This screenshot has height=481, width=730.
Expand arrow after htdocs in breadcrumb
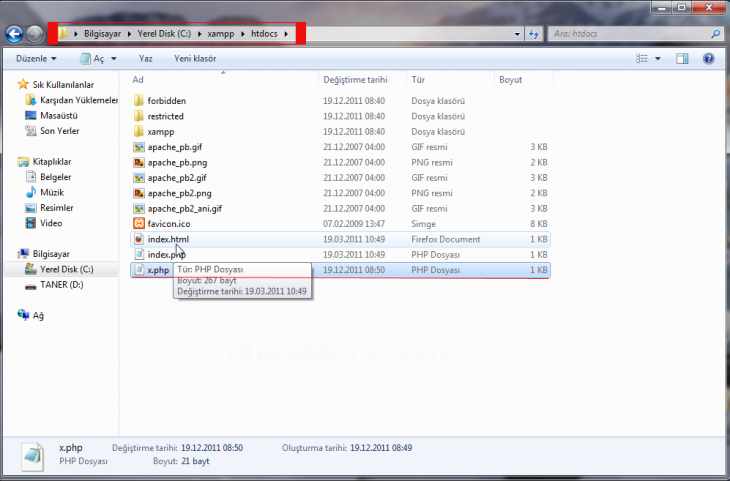[286, 34]
